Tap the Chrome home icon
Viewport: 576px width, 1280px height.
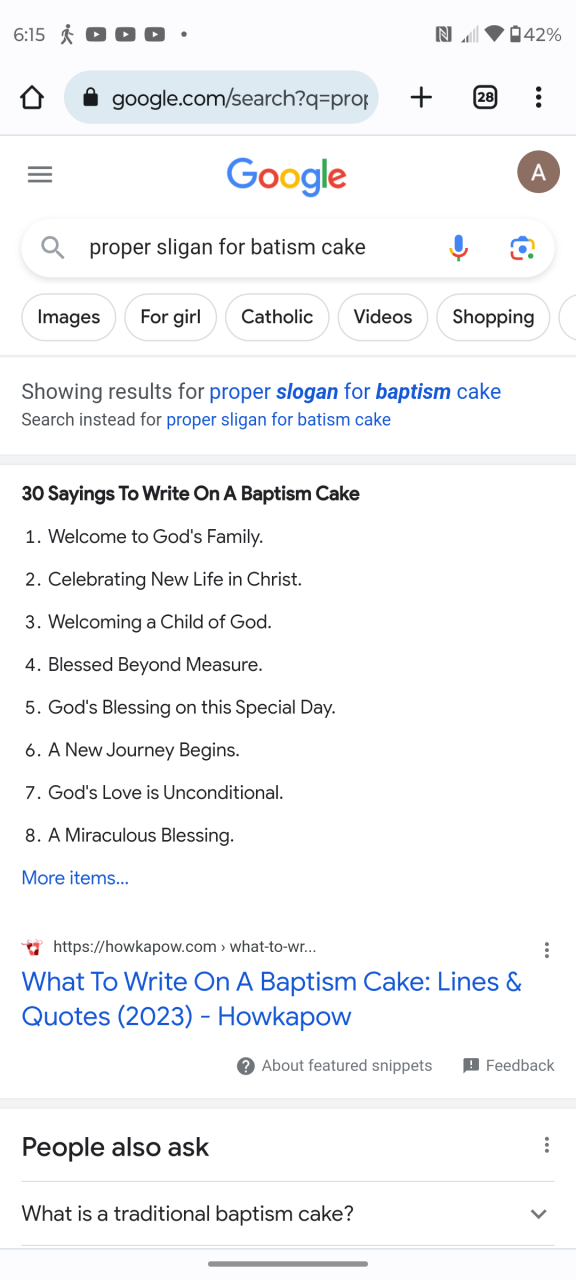32,97
